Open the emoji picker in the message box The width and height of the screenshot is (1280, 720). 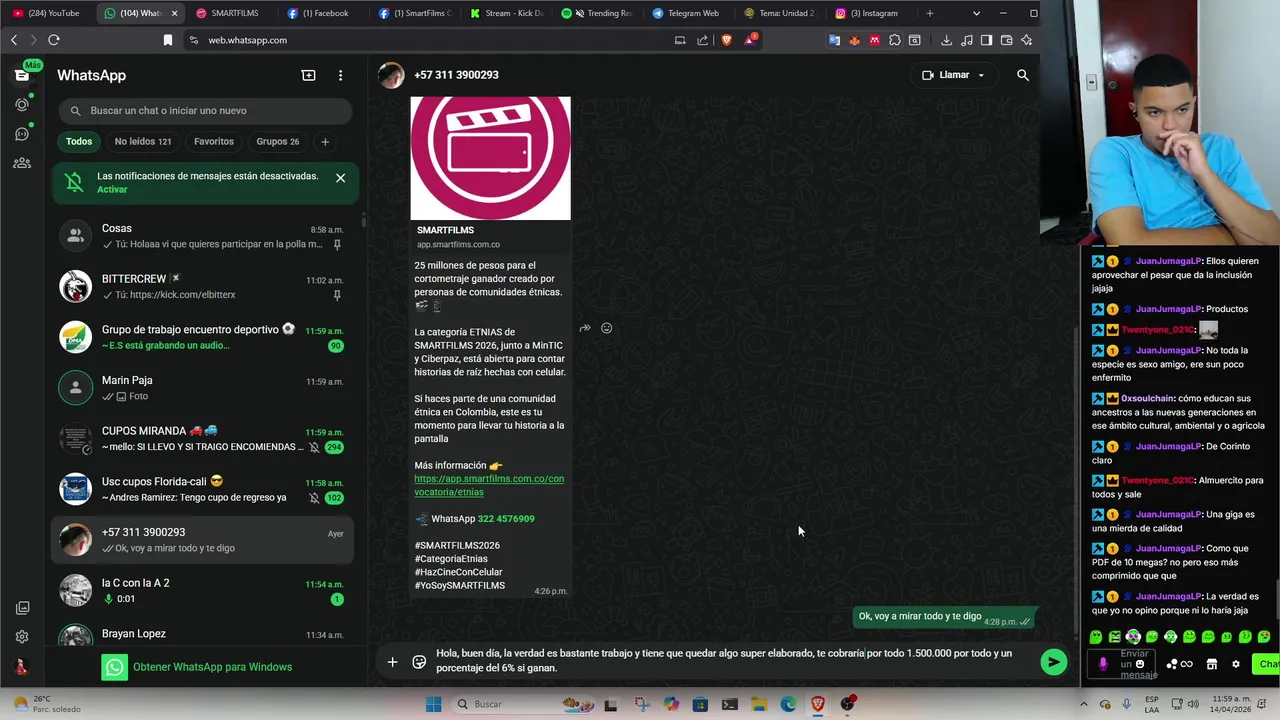point(419,662)
